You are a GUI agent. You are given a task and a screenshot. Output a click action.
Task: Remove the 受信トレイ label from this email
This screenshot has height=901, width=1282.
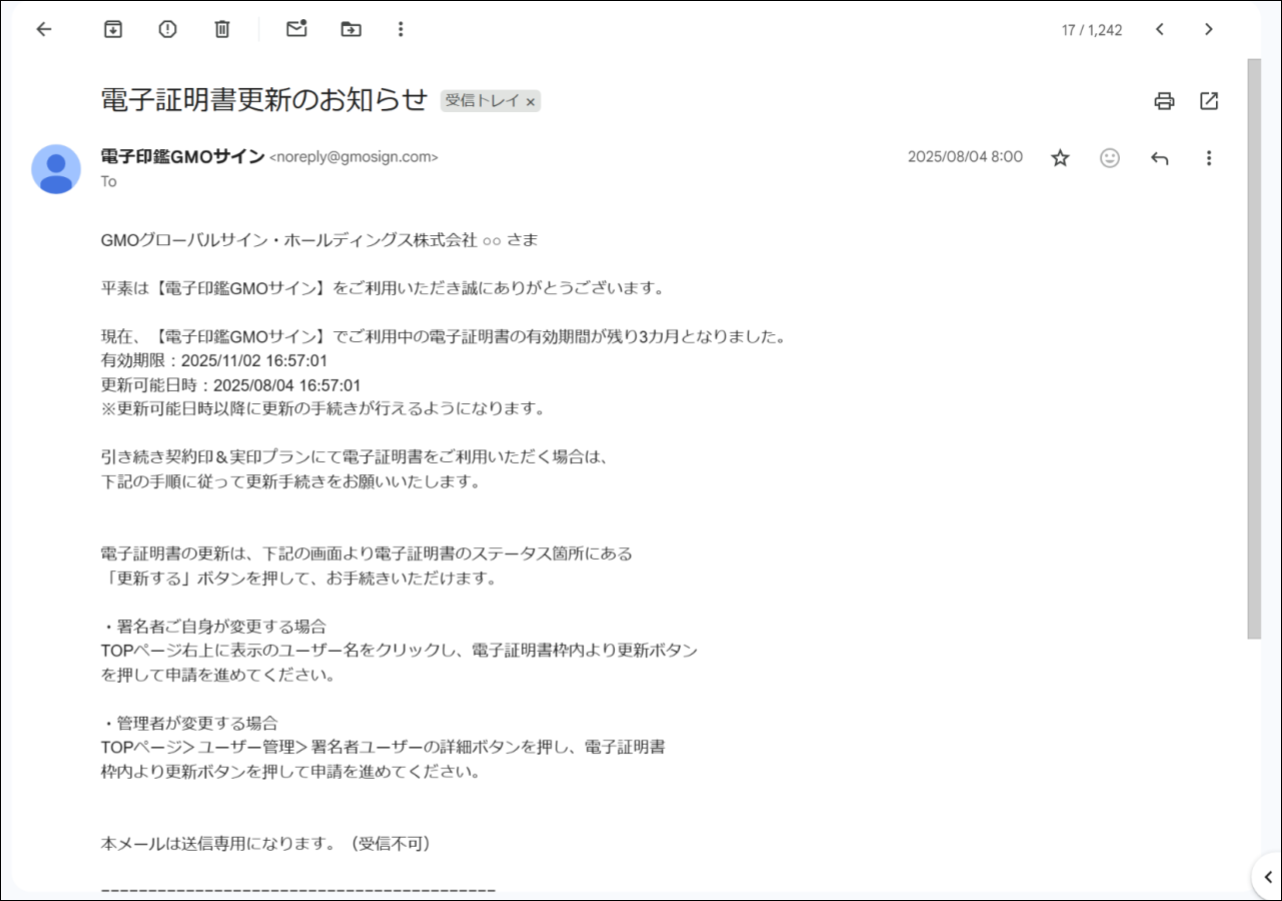click(x=530, y=100)
